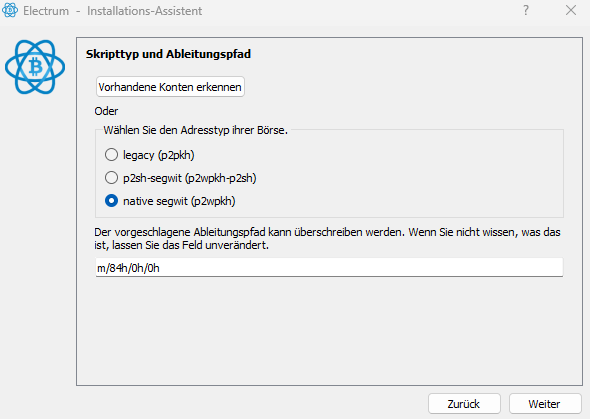Click the p2sh-segwit (p2wpkh-p2sh) label text
This screenshot has width=590, height=419.
point(190,178)
